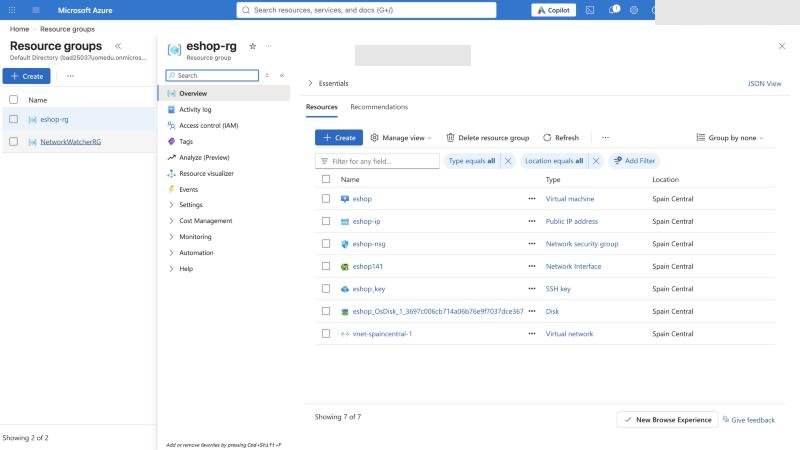Expand Help in the side menu

[171, 268]
